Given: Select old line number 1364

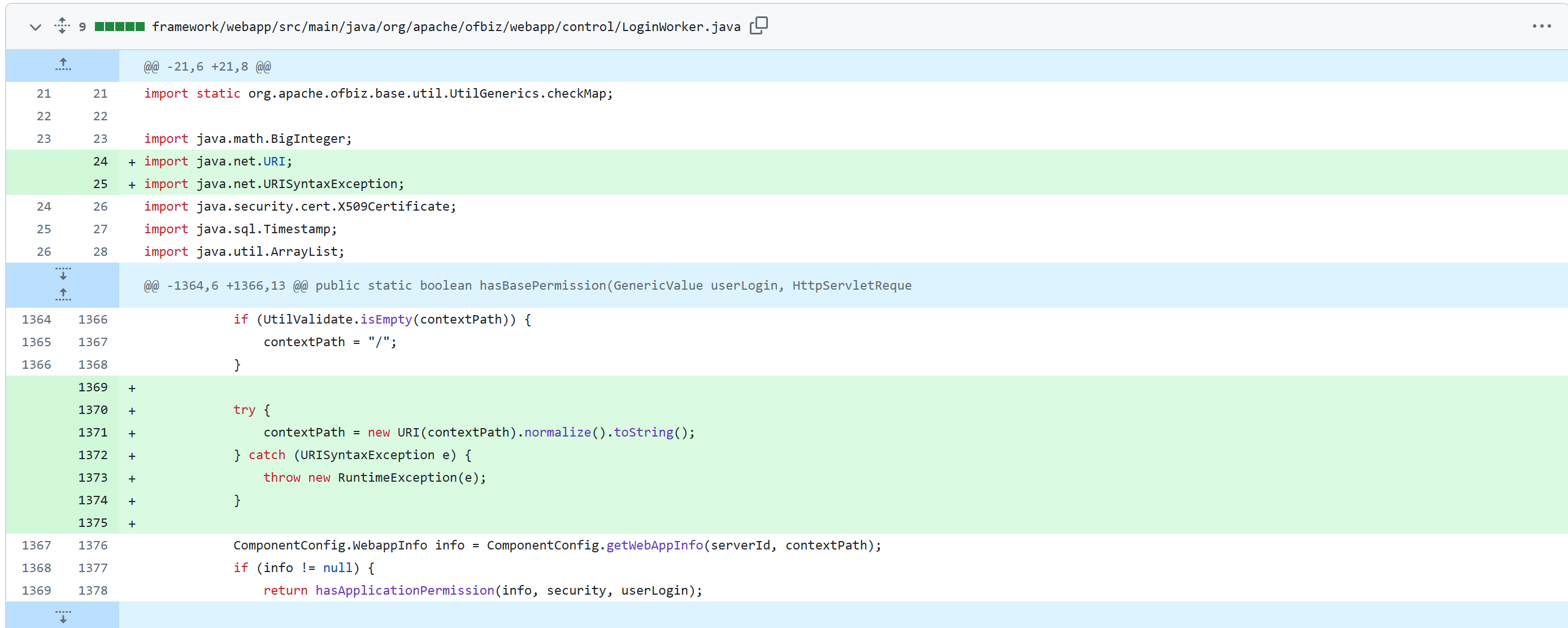Looking at the screenshot, I should click(x=37, y=320).
